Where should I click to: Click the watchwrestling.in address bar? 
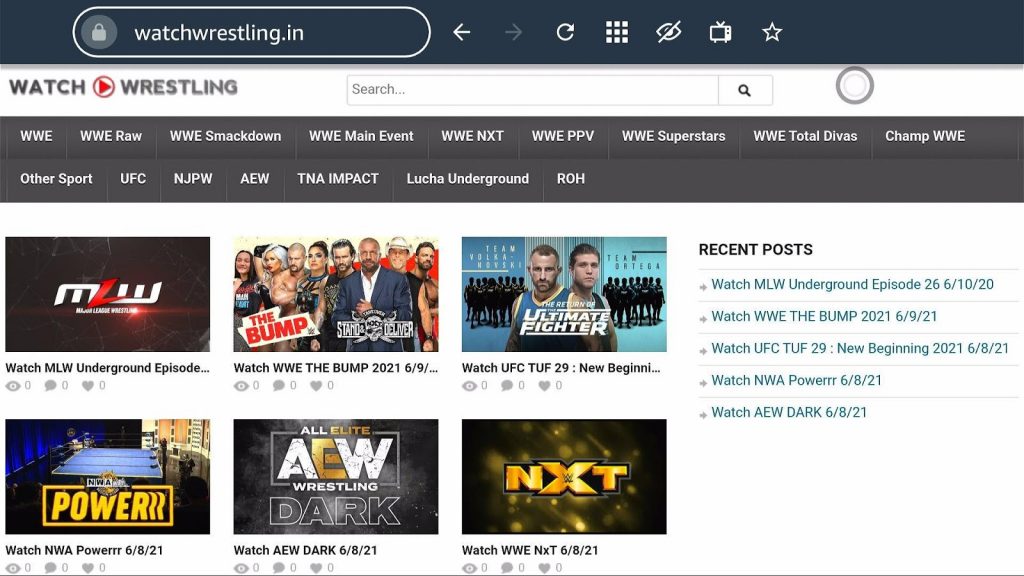[x=251, y=32]
